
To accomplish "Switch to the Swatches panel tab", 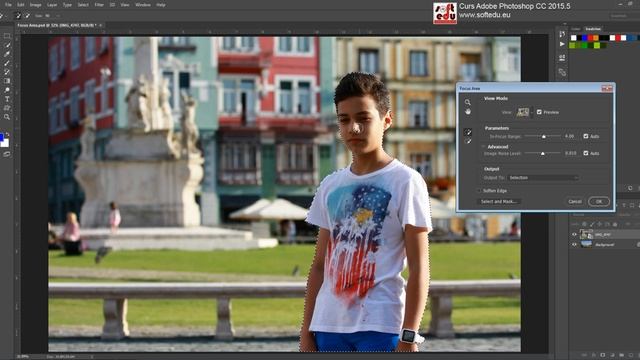I will pyautogui.click(x=593, y=29).
